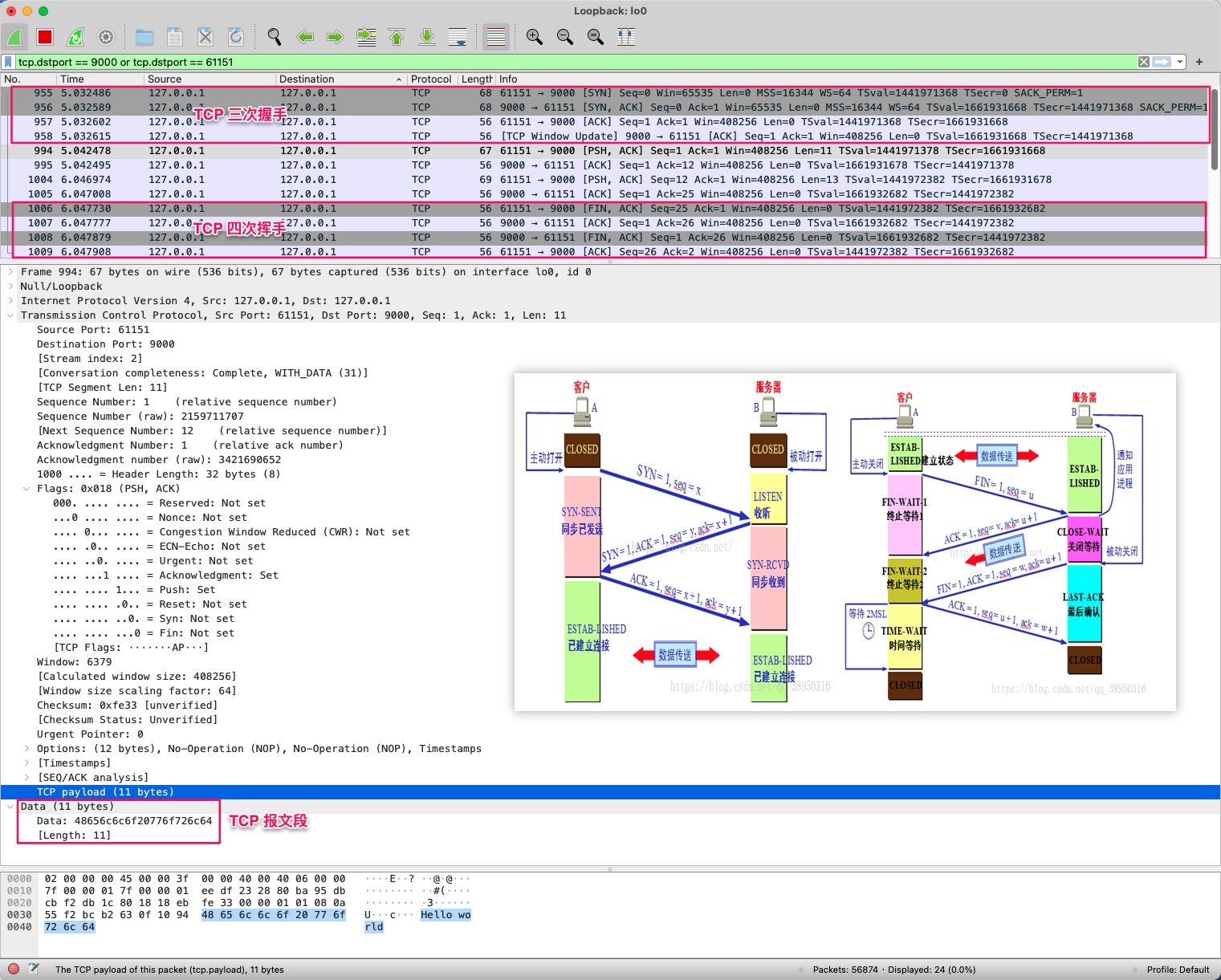
Task: Expand Internet Protocol Version 4 layer
Action: pyautogui.click(x=10, y=301)
